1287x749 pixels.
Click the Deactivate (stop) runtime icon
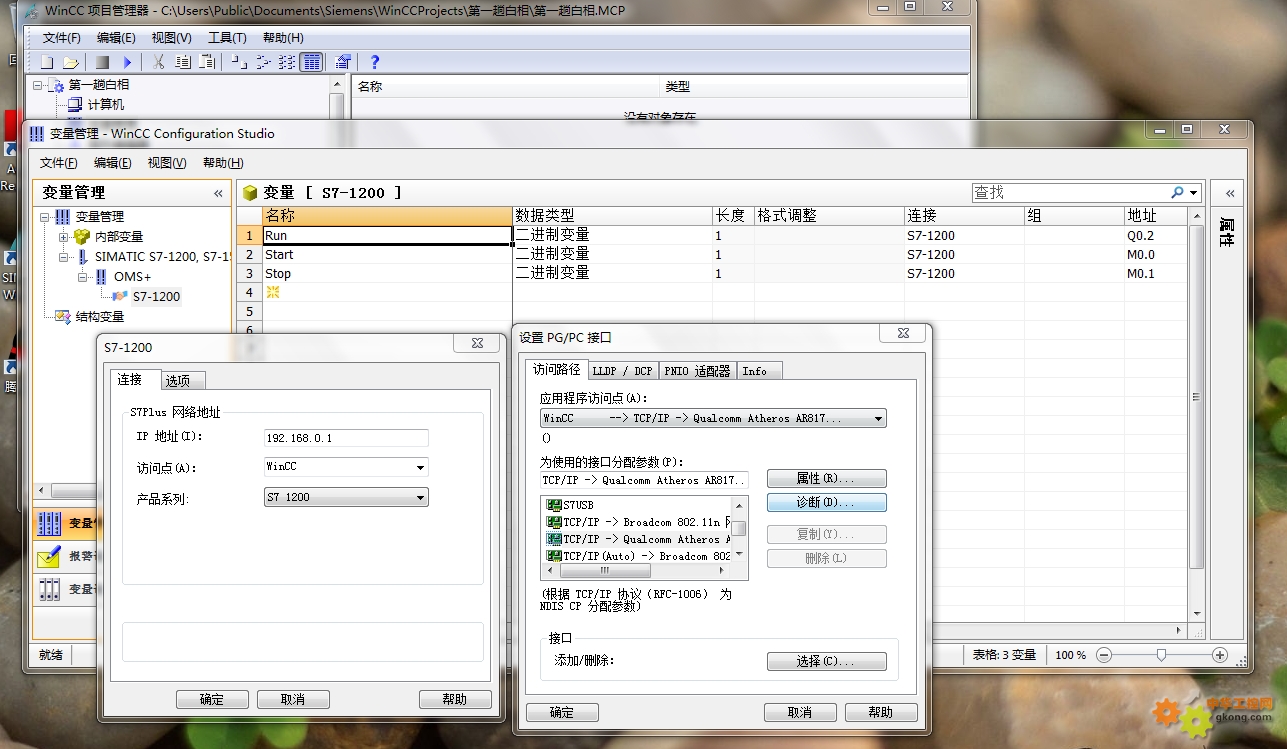[x=102, y=62]
